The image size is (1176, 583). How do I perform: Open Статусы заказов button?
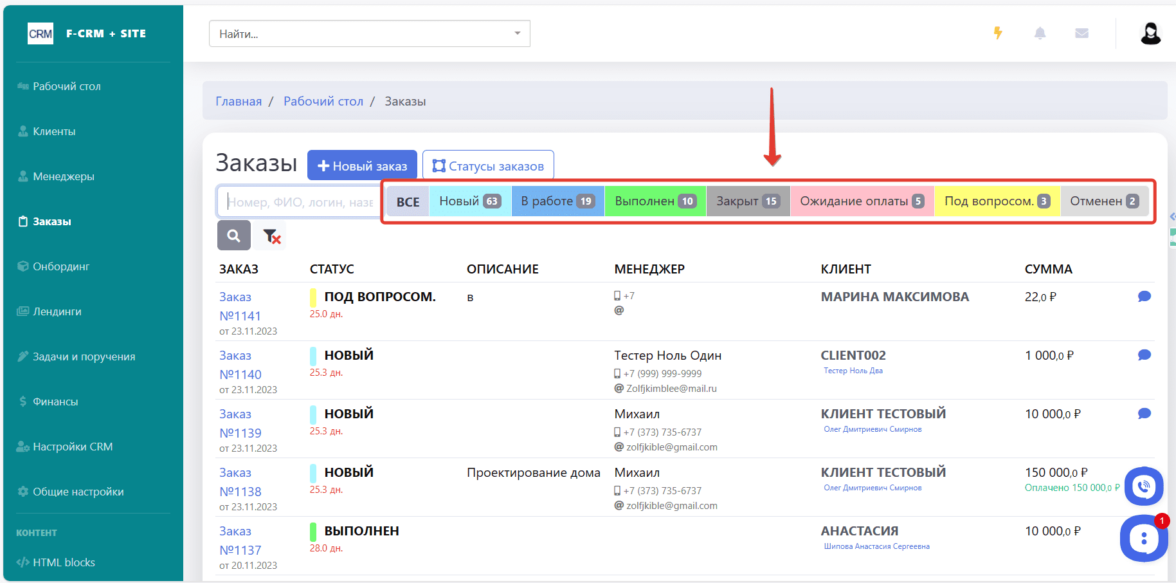[x=488, y=165]
